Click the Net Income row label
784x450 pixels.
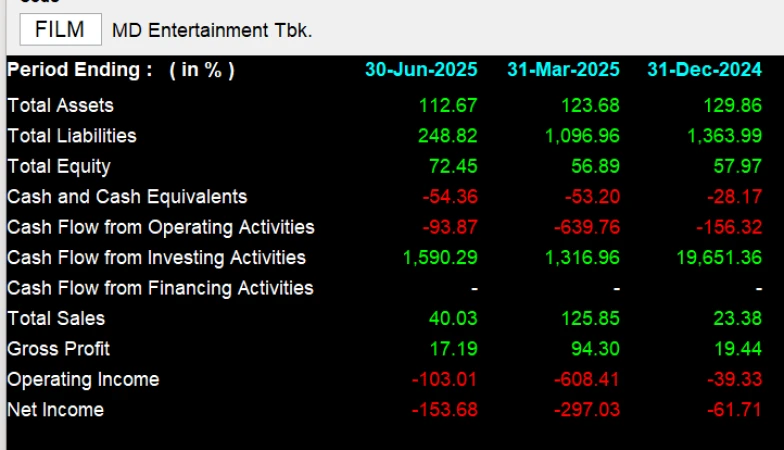click(55, 410)
